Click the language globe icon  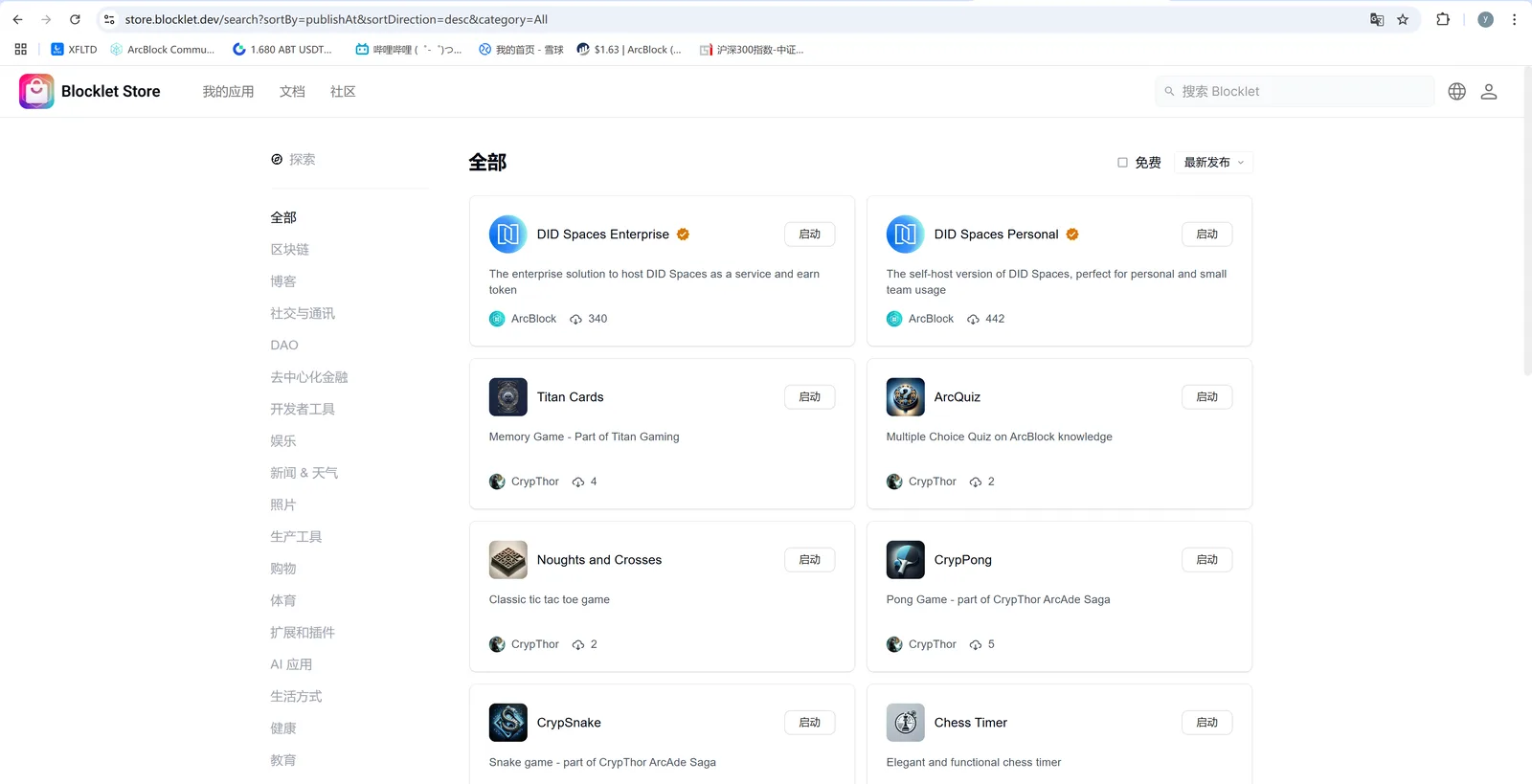(1456, 91)
